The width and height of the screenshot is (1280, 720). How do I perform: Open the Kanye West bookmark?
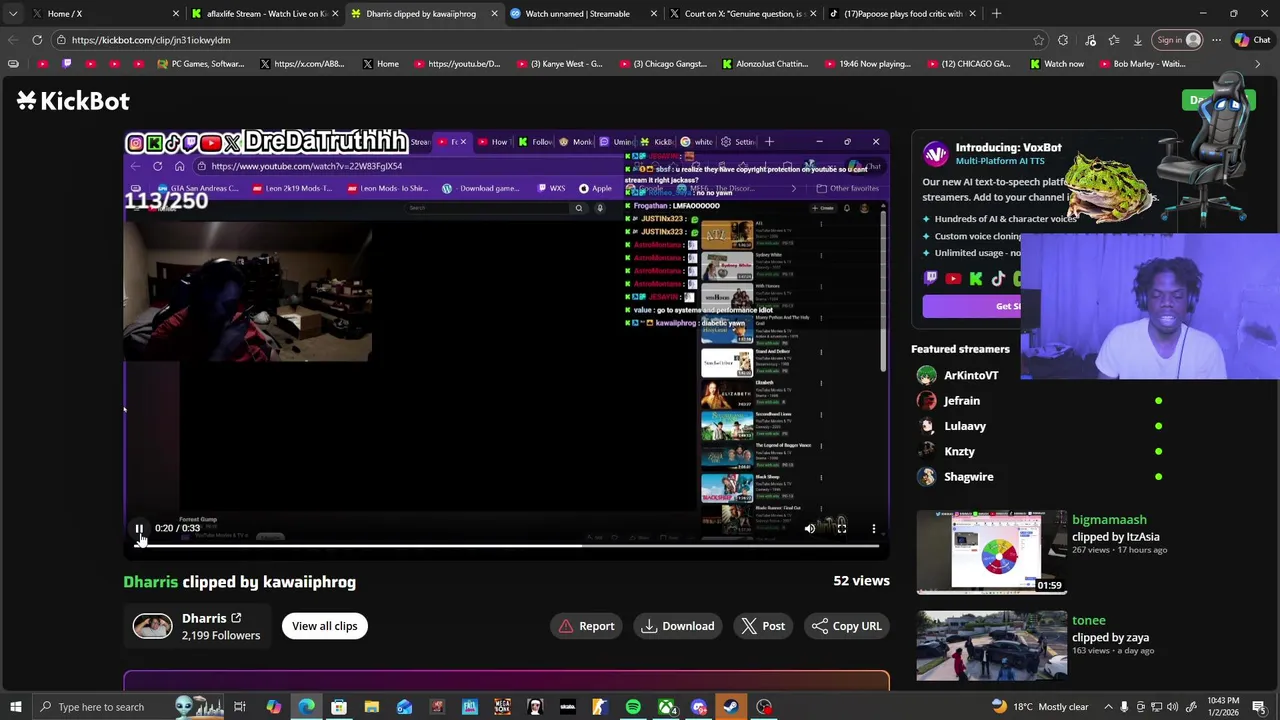pyautogui.click(x=560, y=64)
